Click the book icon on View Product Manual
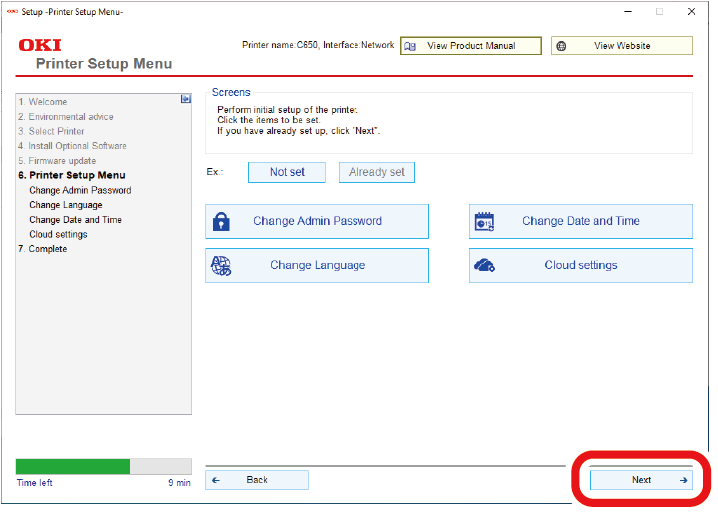This screenshot has width=718, height=514. tap(410, 46)
